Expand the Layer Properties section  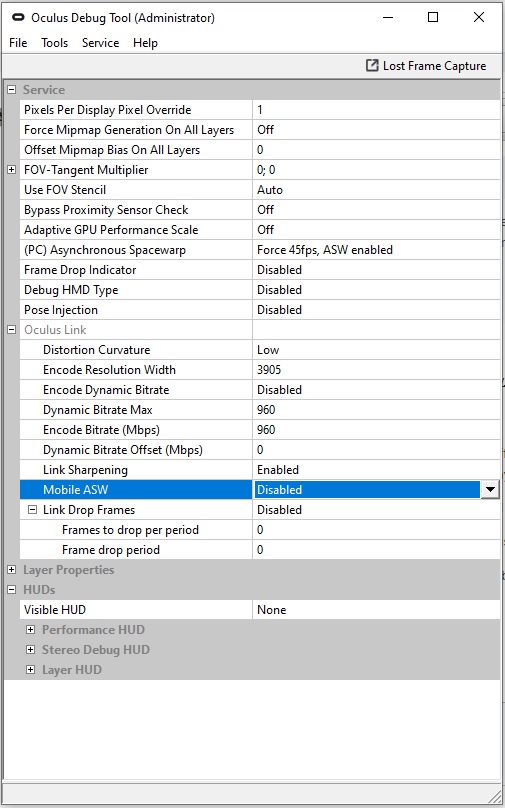12,570
